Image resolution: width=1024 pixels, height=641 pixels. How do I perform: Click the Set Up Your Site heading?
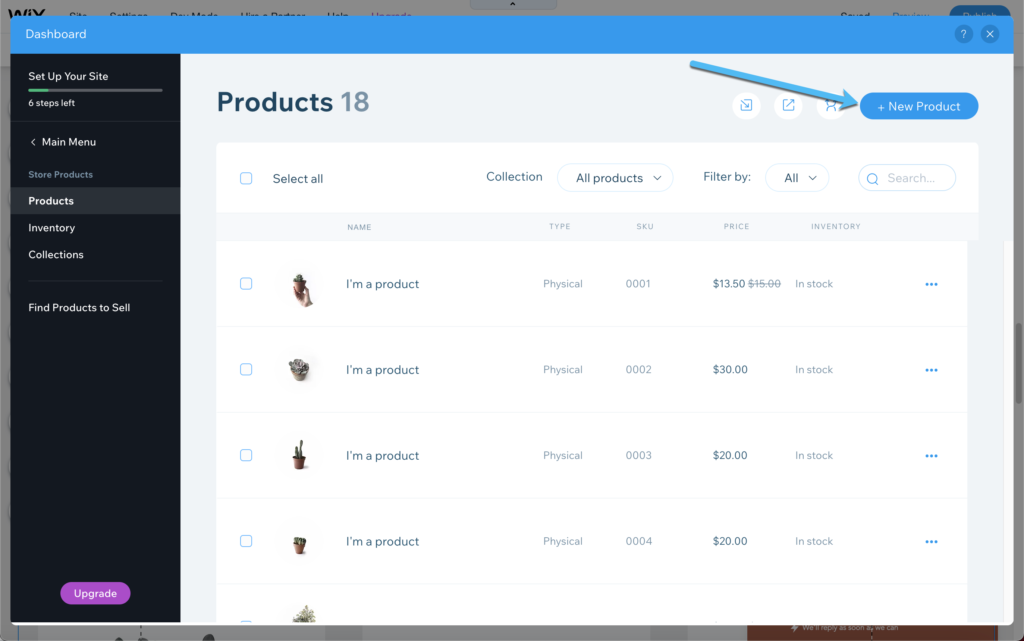(68, 76)
